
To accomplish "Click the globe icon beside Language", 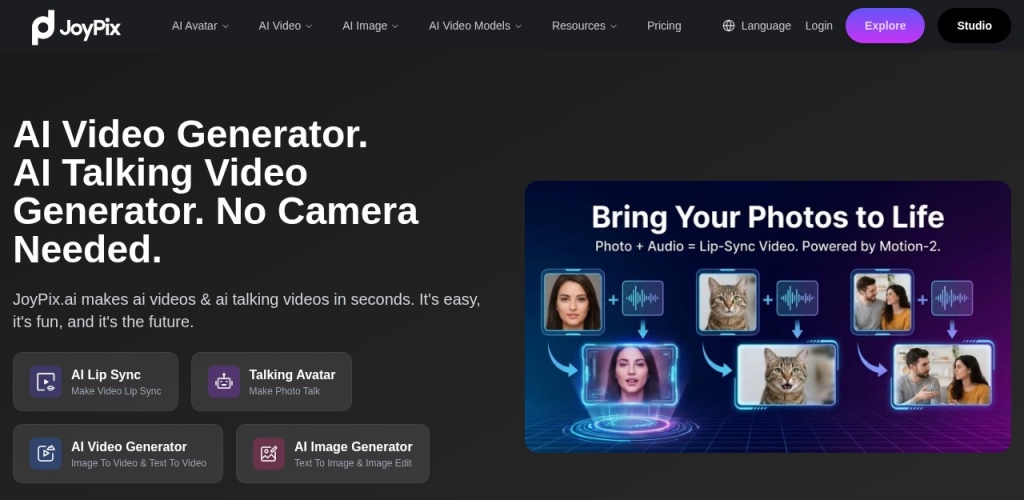I will point(728,25).
